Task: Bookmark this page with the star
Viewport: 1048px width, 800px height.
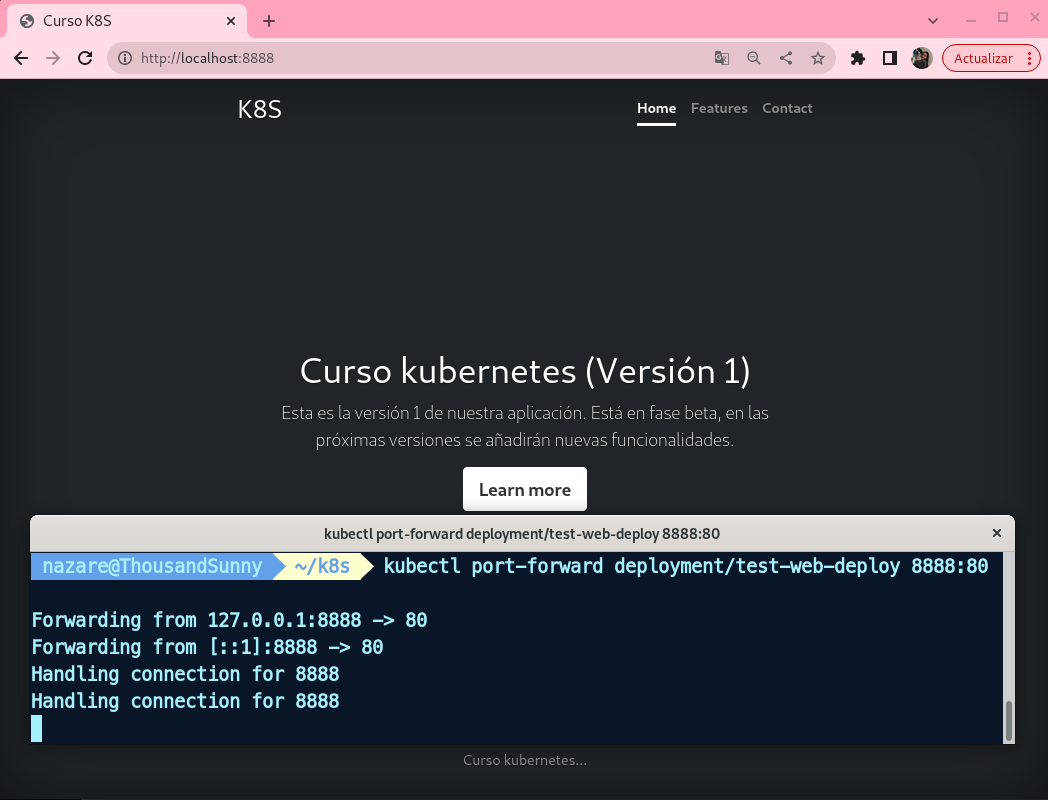Action: click(818, 59)
